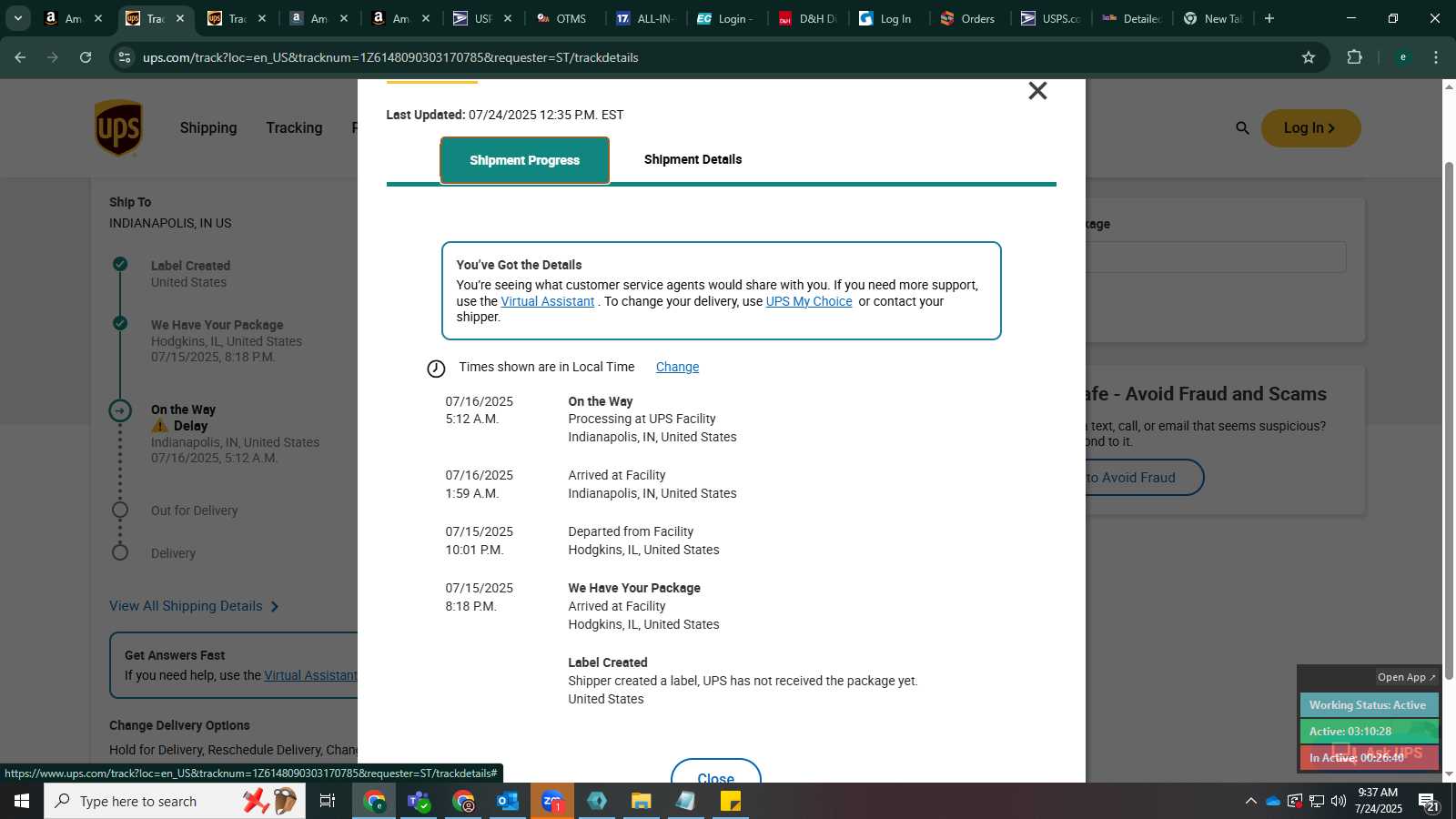Open Microsoft Teams from the taskbar
Viewport: 1456px width, 819px height.
(x=419, y=801)
